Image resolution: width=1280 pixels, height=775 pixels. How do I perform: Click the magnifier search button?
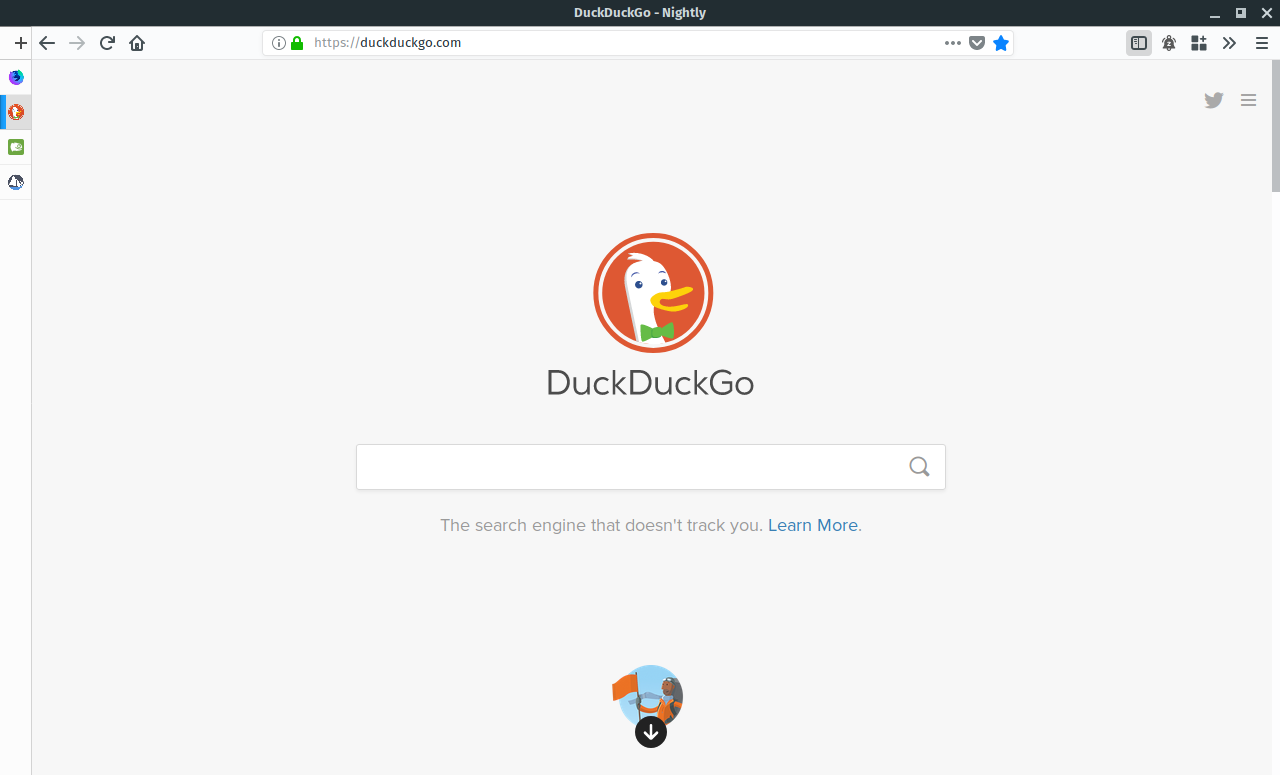[x=919, y=467]
